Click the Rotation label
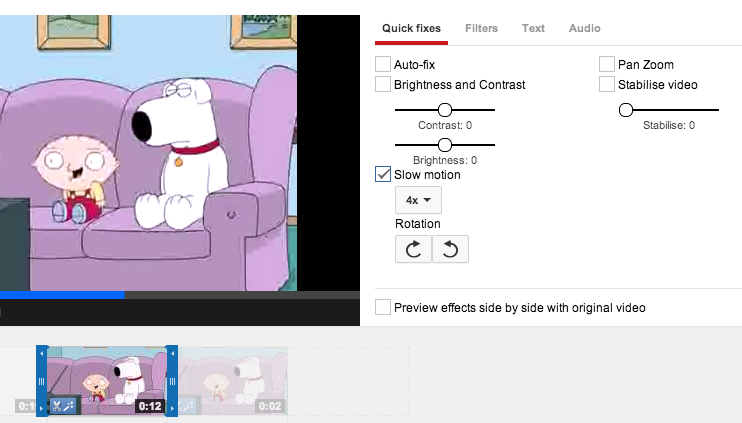Screen dimensions: 742x423 click(x=418, y=224)
